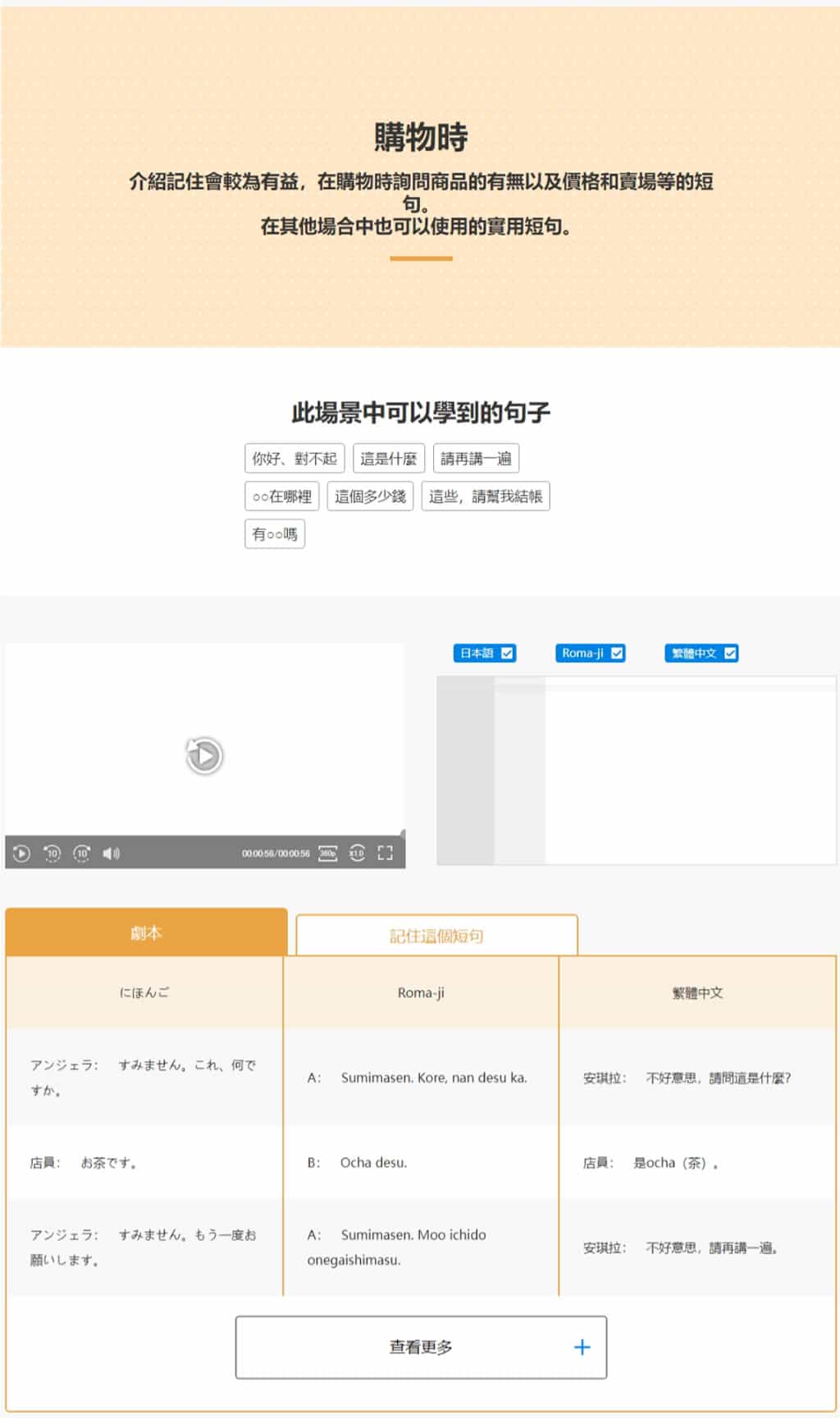Click the 這是什麼 phrase tag
The width and height of the screenshot is (840, 1418).
tap(389, 459)
